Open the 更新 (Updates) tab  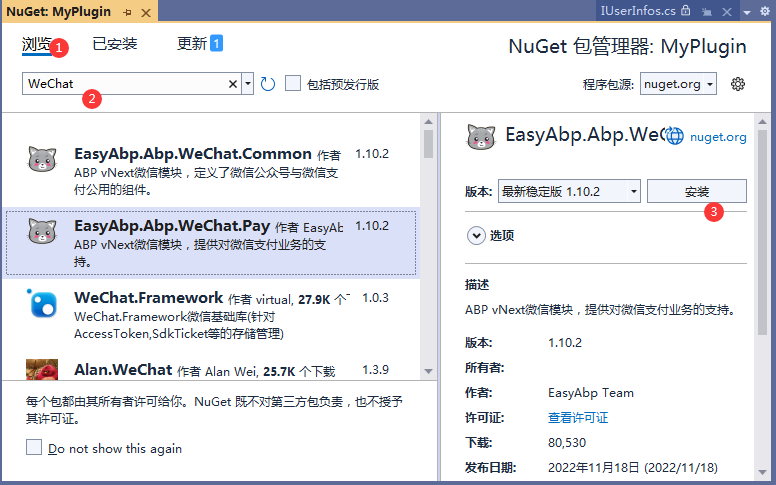point(192,44)
